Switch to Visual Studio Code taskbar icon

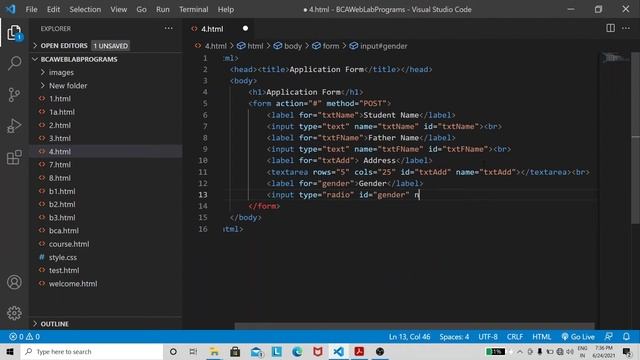click(338, 351)
